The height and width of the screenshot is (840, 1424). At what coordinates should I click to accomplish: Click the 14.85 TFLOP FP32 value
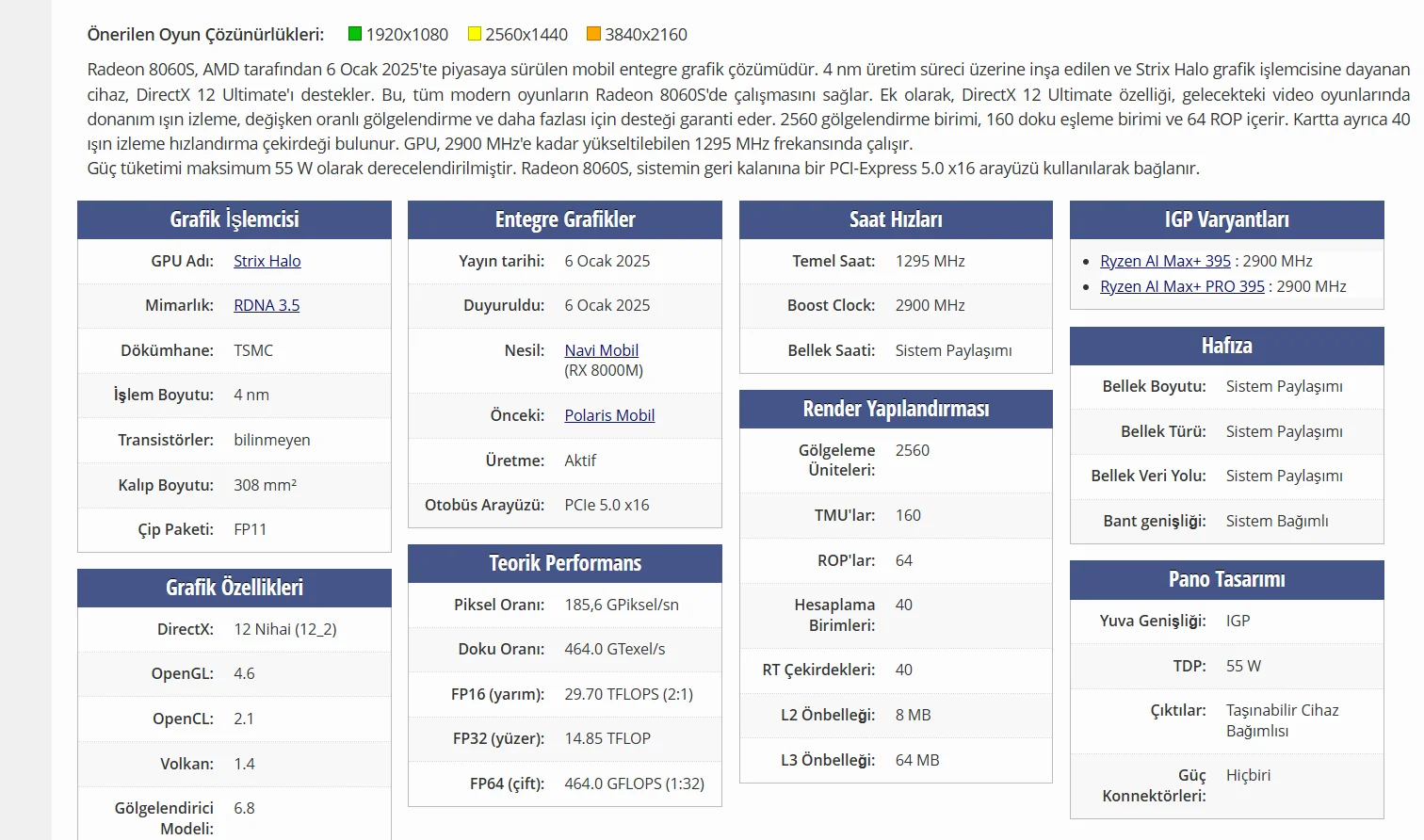608,738
